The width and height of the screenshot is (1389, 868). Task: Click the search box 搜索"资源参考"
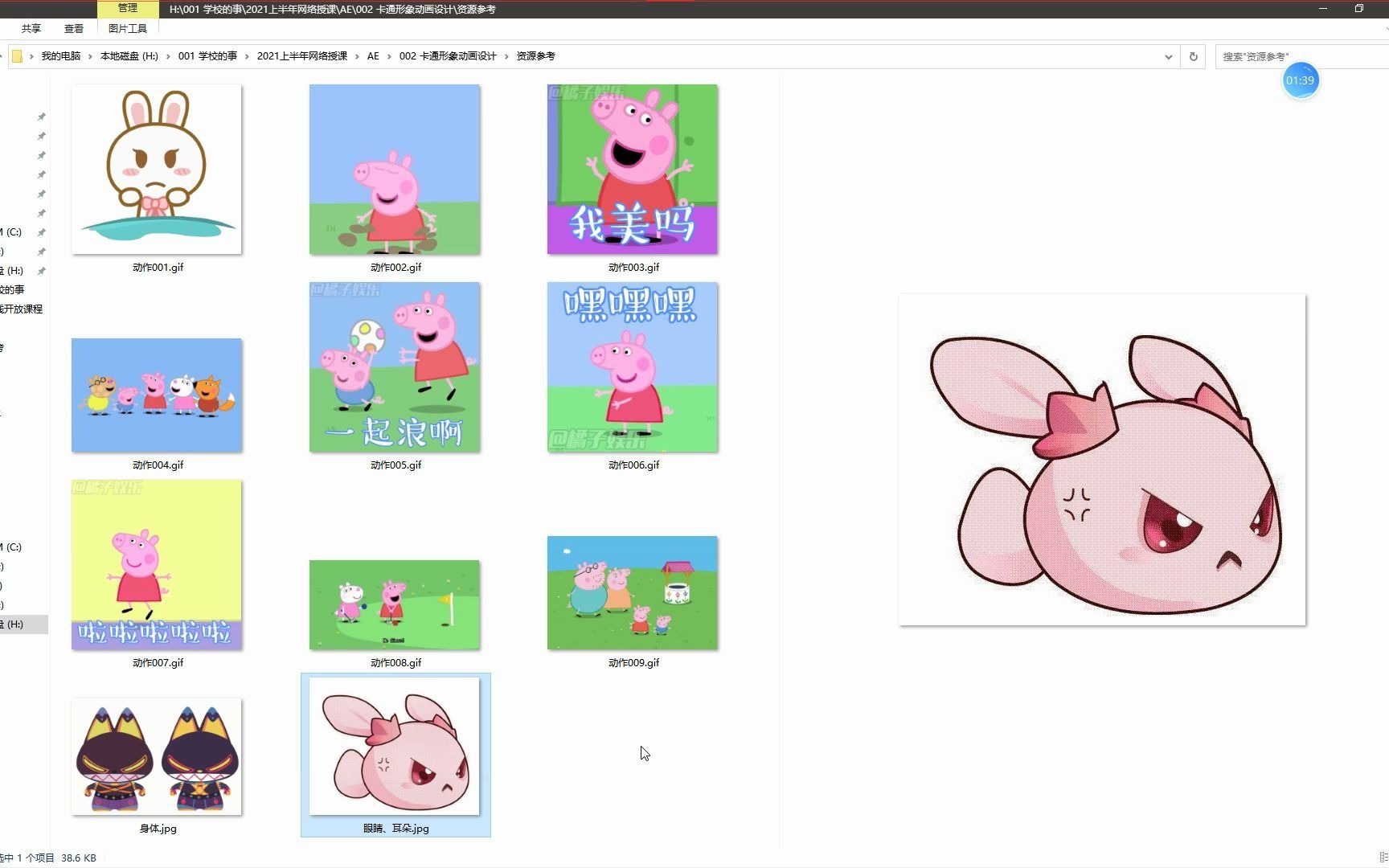point(1302,56)
